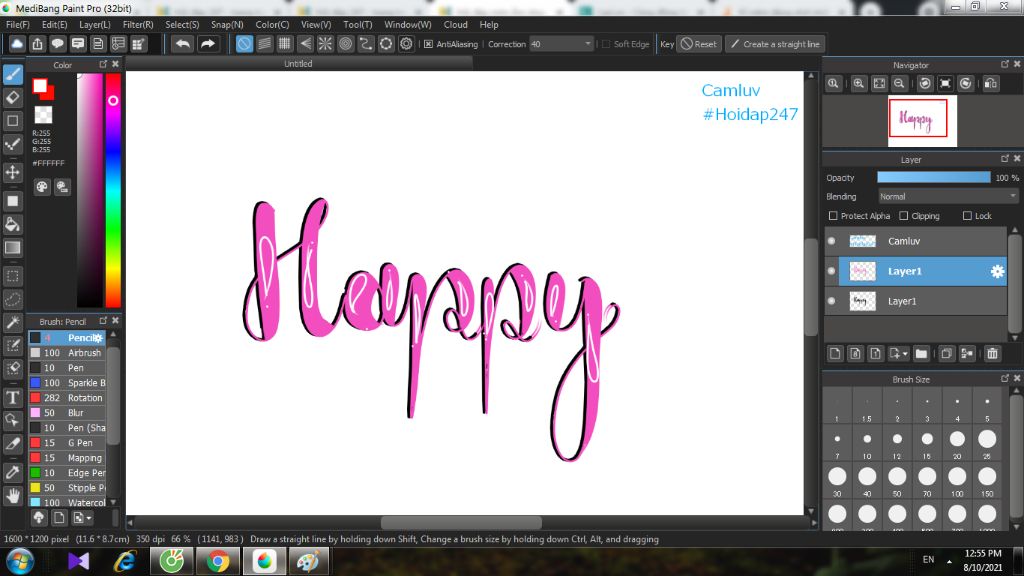Click the canvas horizontal scrollbar

coord(461,522)
